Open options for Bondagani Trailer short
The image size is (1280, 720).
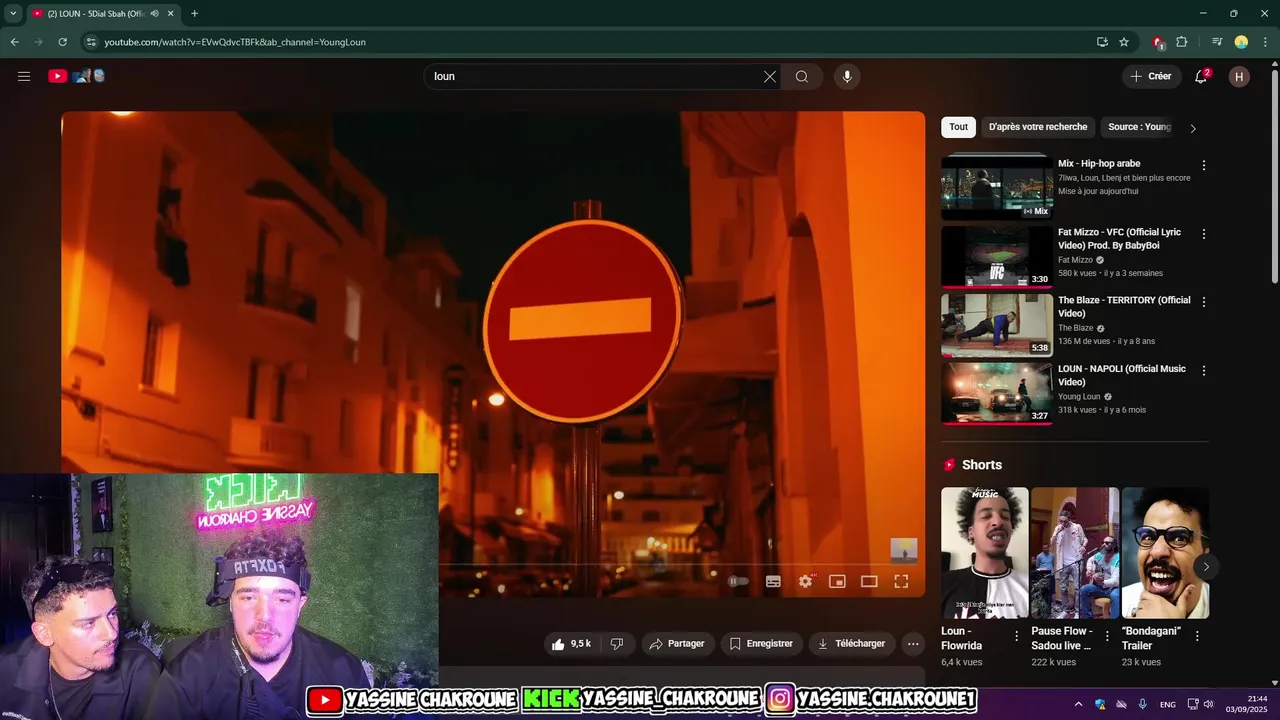[1197, 636]
